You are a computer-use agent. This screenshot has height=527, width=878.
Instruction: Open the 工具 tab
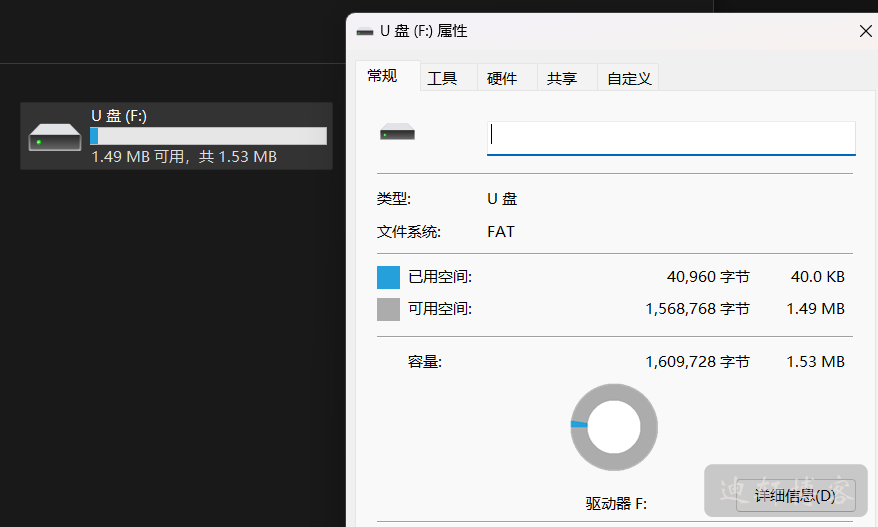(x=442, y=78)
